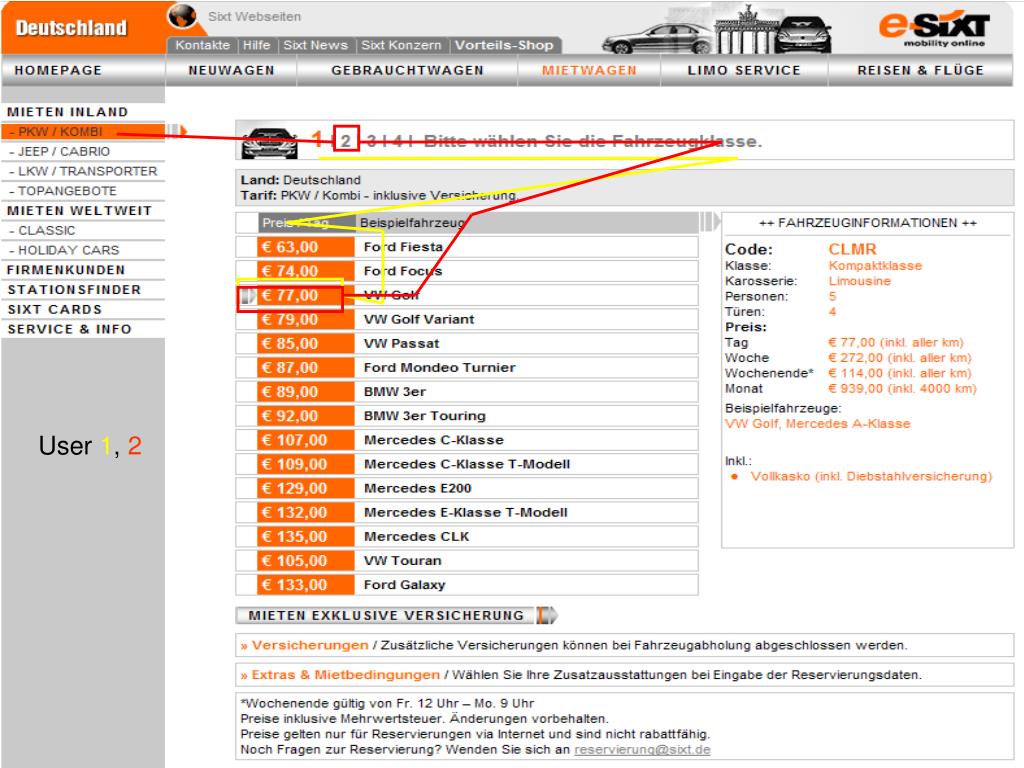This screenshot has width=1024, height=768.
Task: Select the € 89,00 BMW 3er price
Action: coord(306,392)
